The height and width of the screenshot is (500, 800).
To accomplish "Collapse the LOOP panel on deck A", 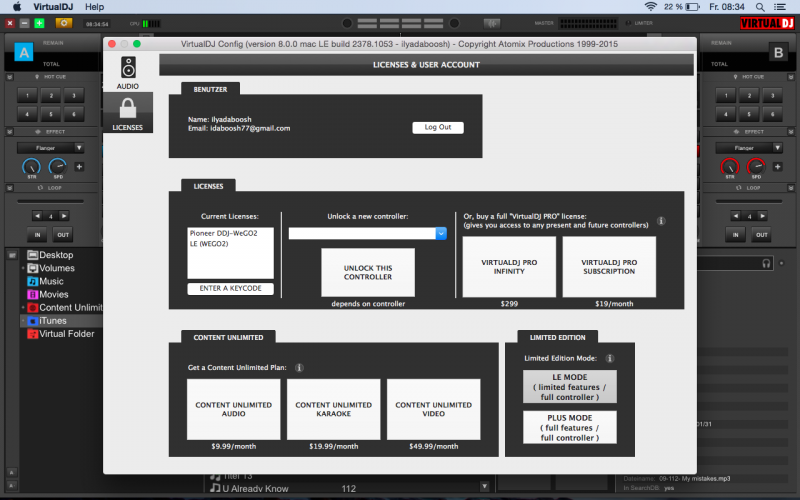I will pos(9,188).
